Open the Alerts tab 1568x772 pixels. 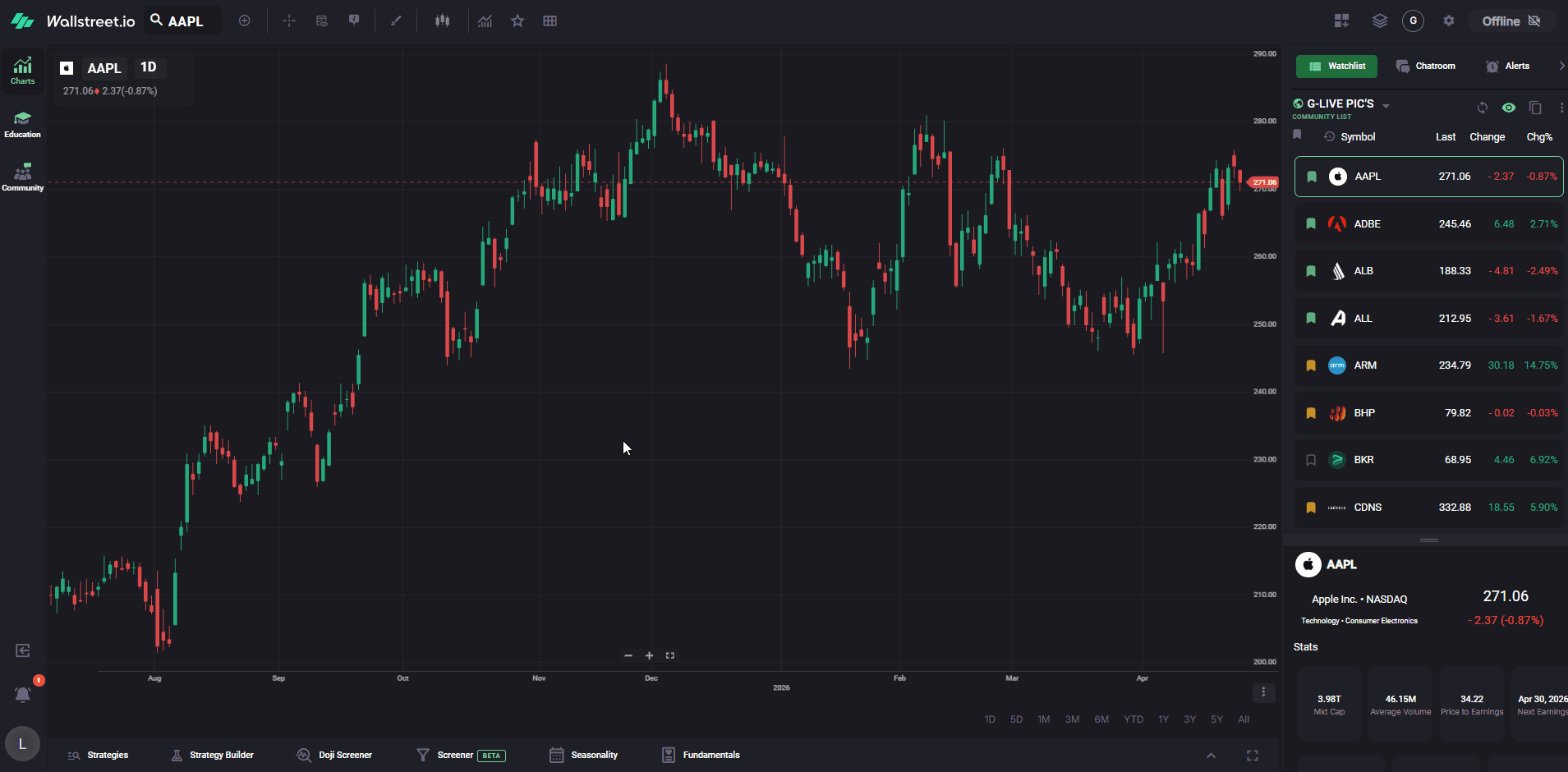coord(1508,66)
